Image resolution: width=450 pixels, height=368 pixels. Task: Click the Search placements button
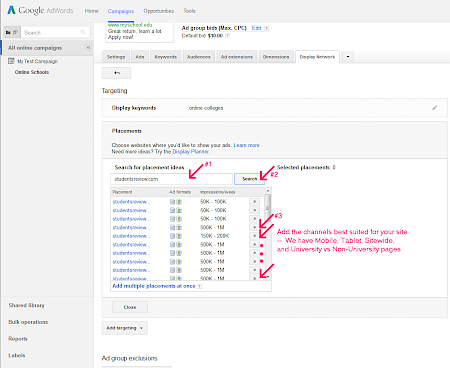(x=249, y=179)
